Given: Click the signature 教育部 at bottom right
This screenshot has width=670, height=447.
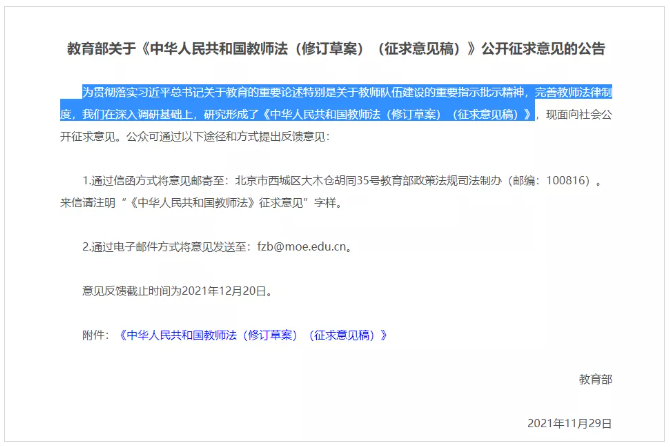Looking at the screenshot, I should (x=595, y=379).
